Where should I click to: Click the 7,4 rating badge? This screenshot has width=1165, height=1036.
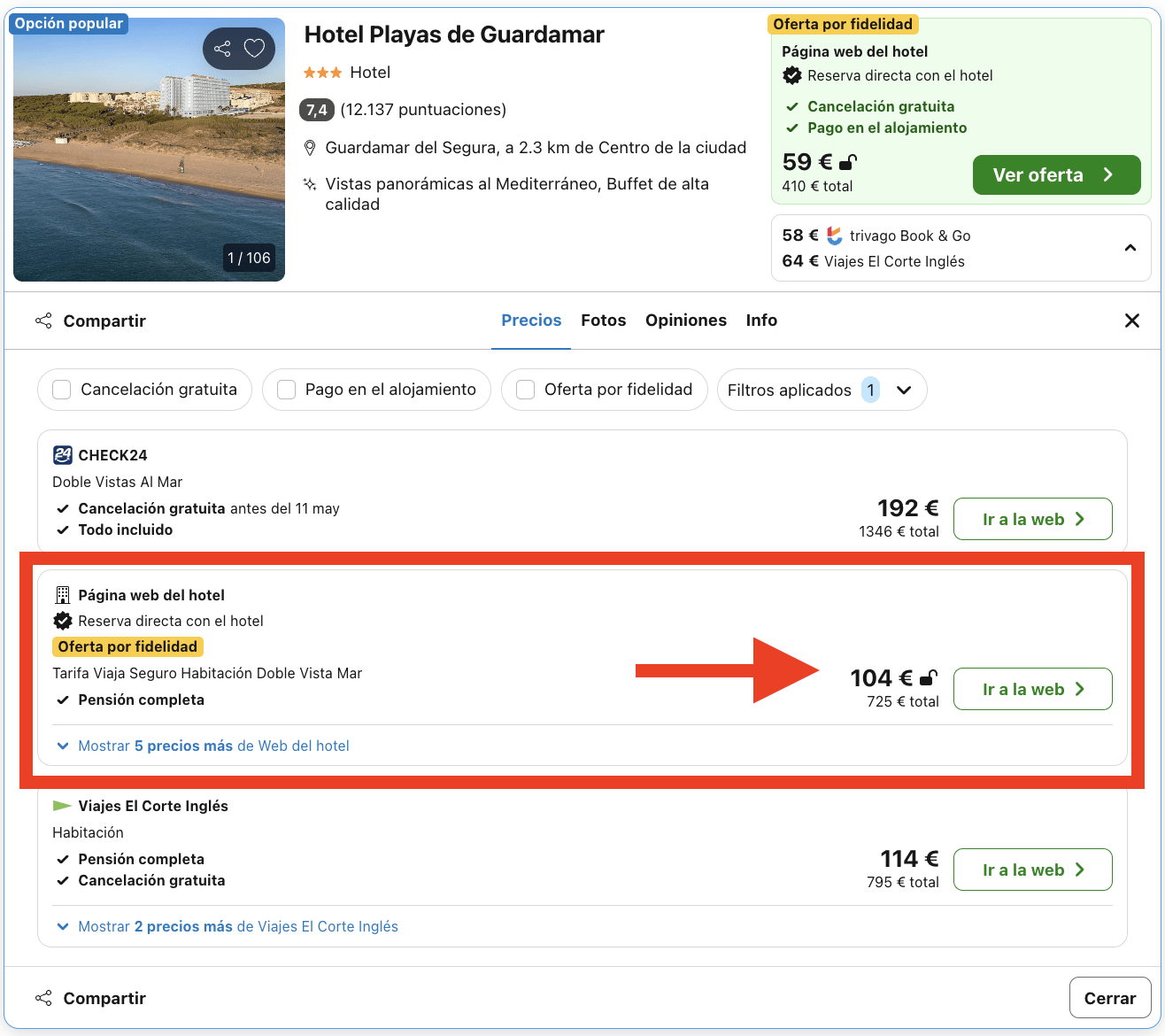click(316, 110)
